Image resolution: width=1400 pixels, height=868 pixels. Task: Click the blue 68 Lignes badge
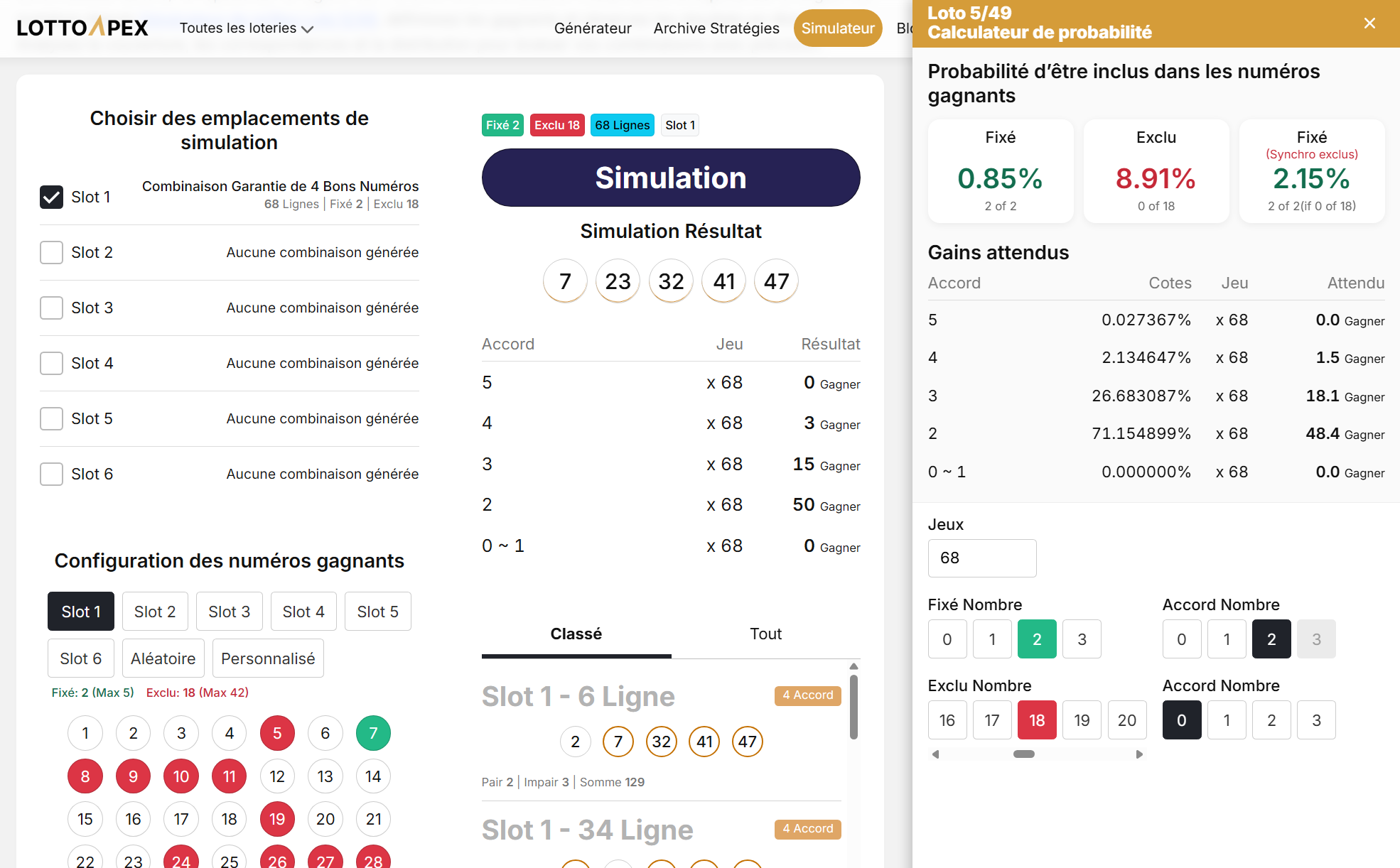click(622, 125)
